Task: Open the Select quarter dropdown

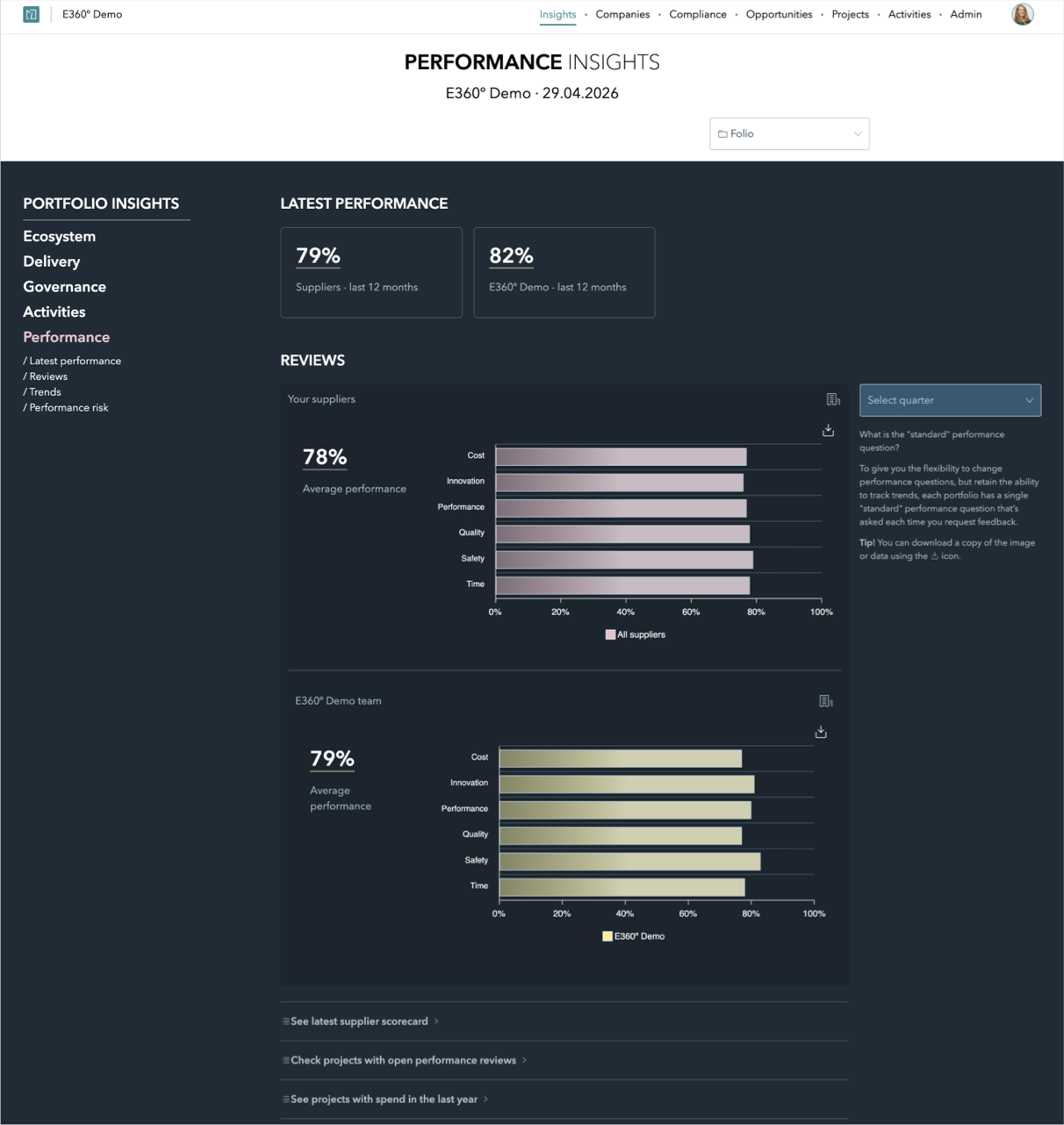Action: (950, 400)
